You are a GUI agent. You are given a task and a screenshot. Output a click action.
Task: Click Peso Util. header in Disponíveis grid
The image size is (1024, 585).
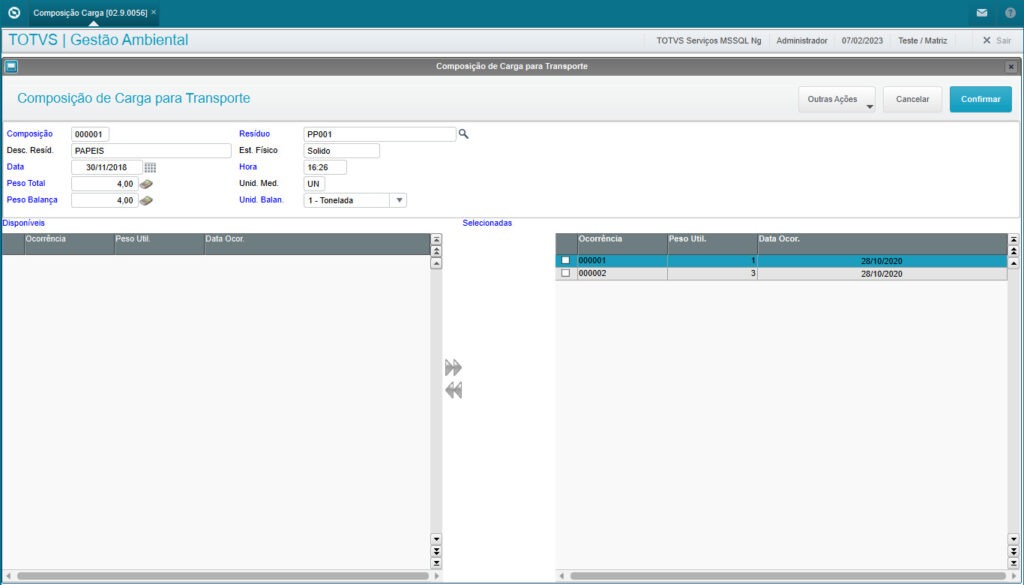(x=160, y=244)
